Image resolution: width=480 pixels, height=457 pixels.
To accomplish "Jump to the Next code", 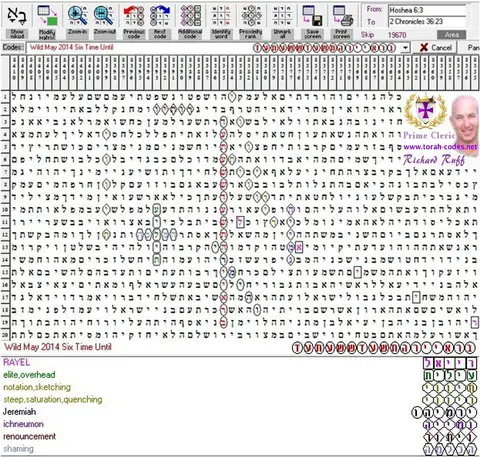I will tap(160, 16).
